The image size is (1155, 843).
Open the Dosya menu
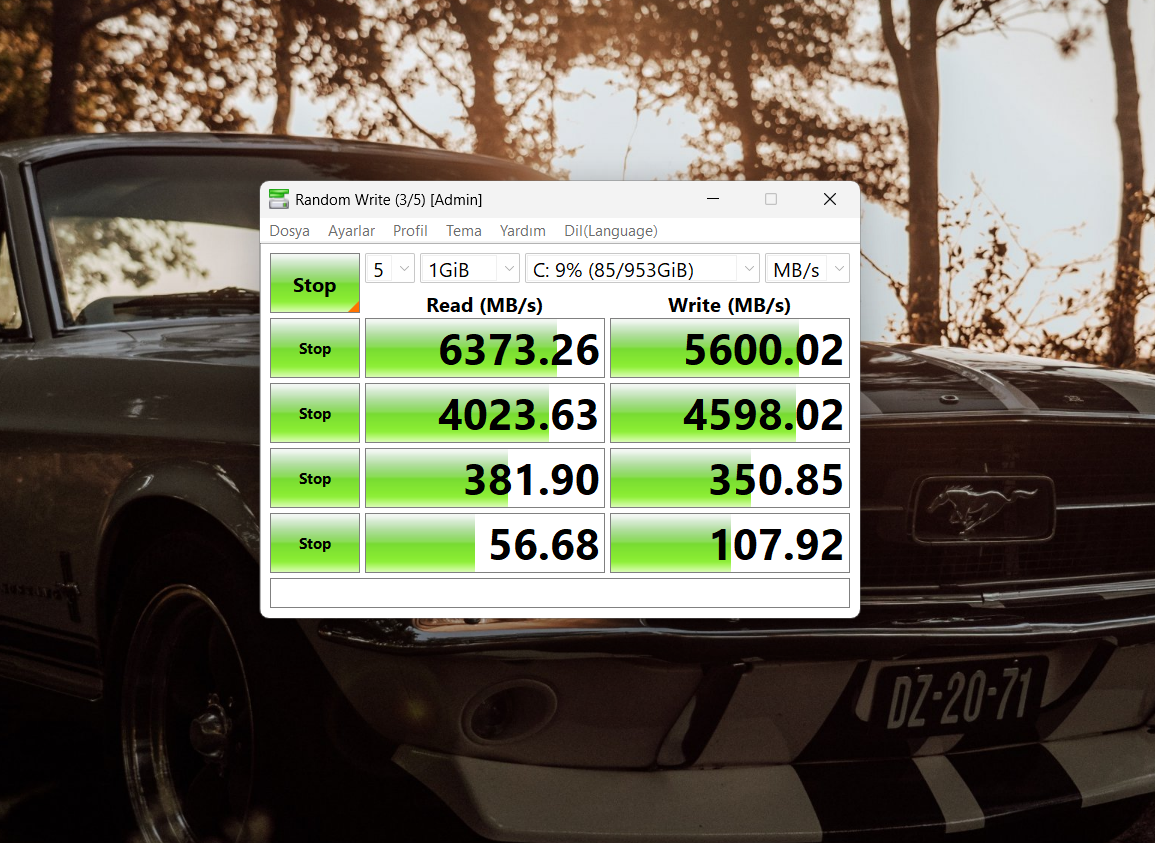(289, 231)
